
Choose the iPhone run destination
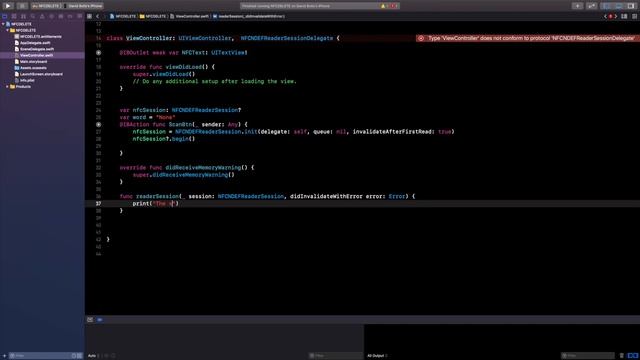pos(84,6)
